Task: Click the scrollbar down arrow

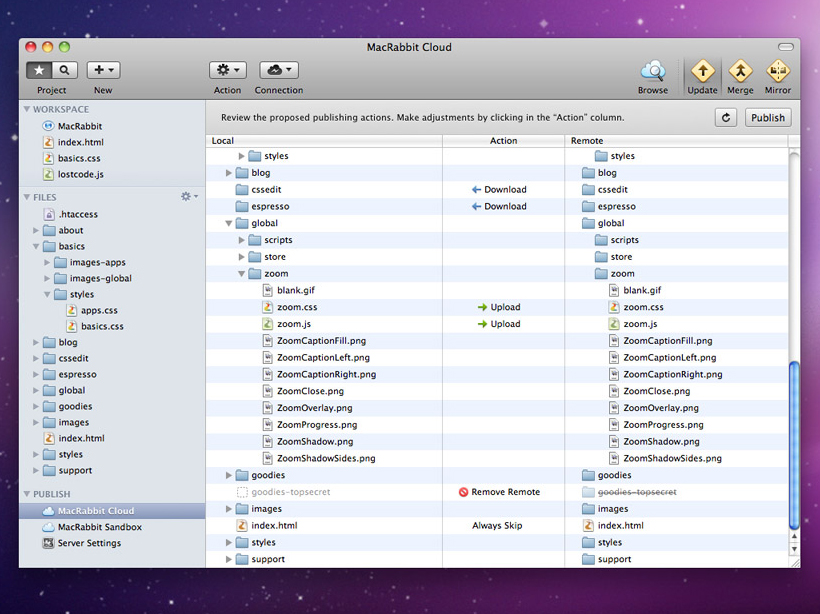Action: click(794, 549)
